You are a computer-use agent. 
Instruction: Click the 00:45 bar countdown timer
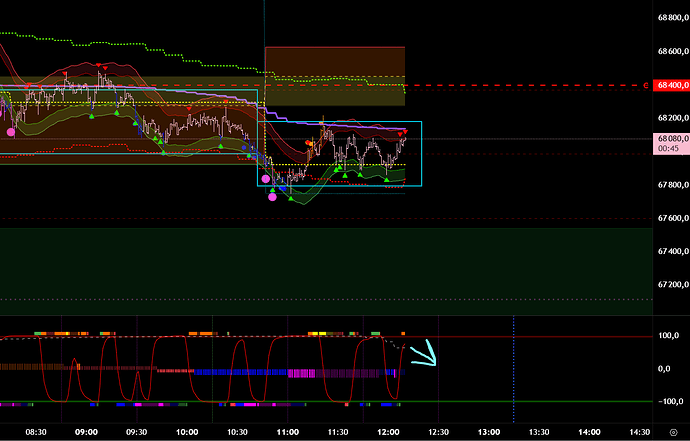671,149
